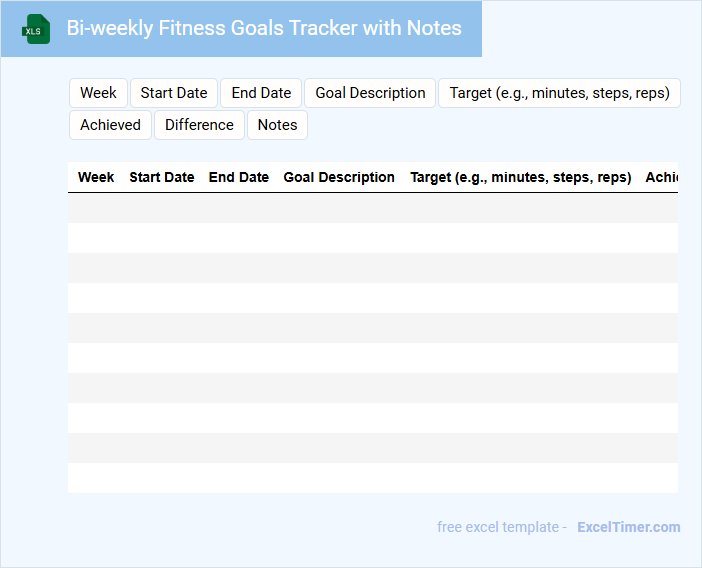Click the 'free excel template' footer text
702x568 pixels.
click(501, 527)
